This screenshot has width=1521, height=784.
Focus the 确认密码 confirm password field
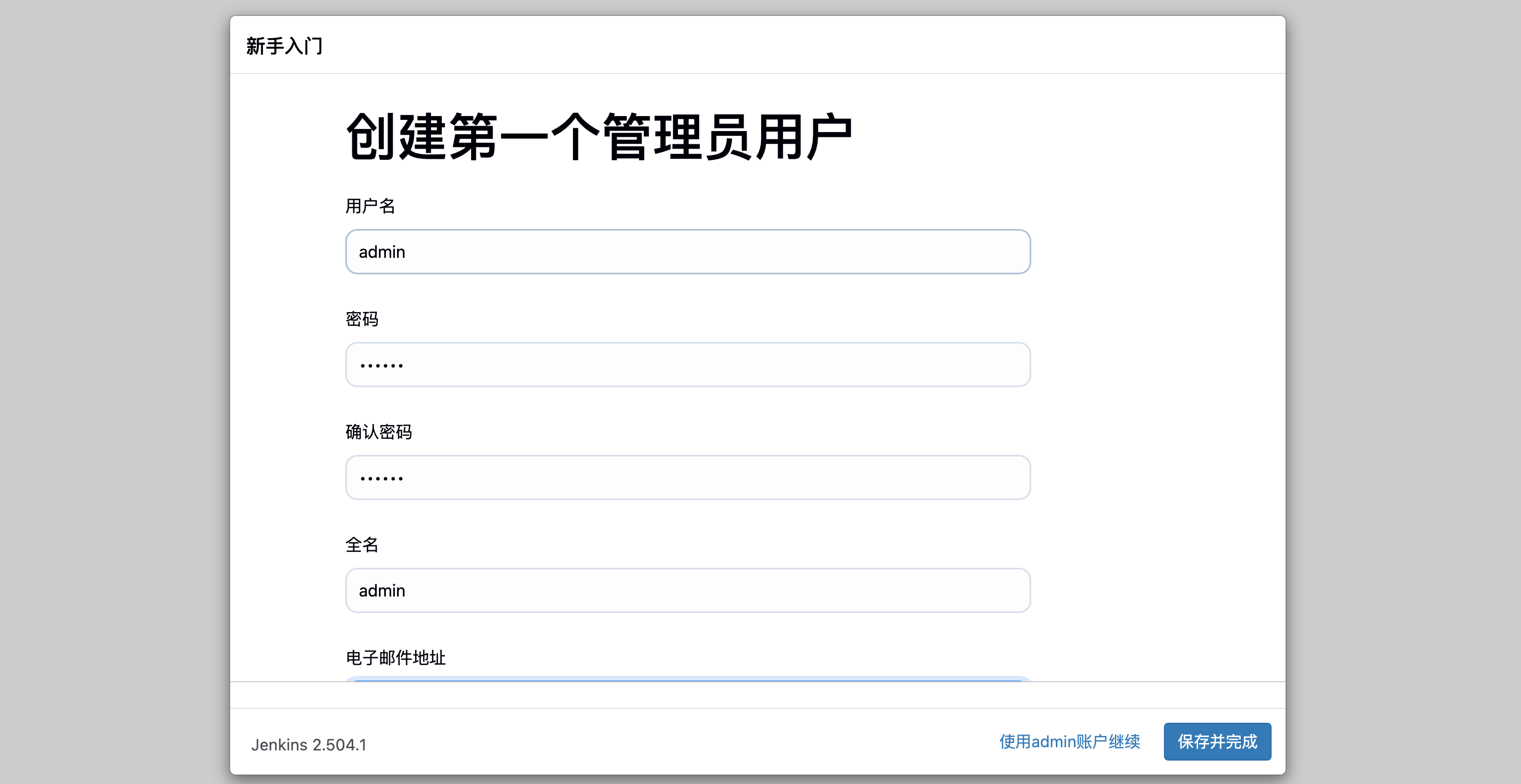point(688,477)
